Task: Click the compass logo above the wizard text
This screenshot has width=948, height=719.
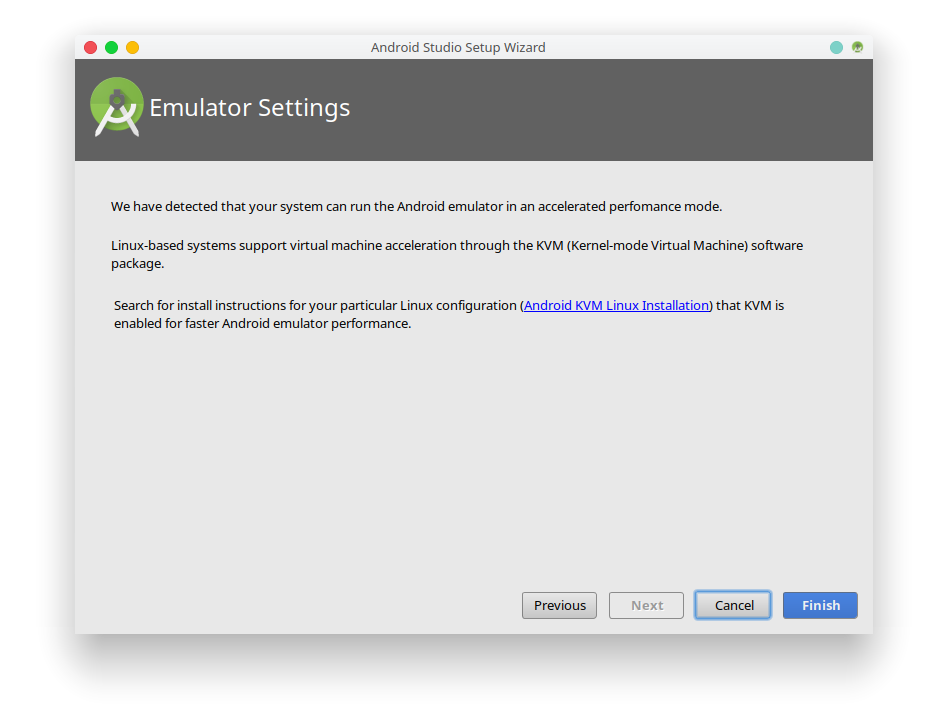Action: click(116, 104)
